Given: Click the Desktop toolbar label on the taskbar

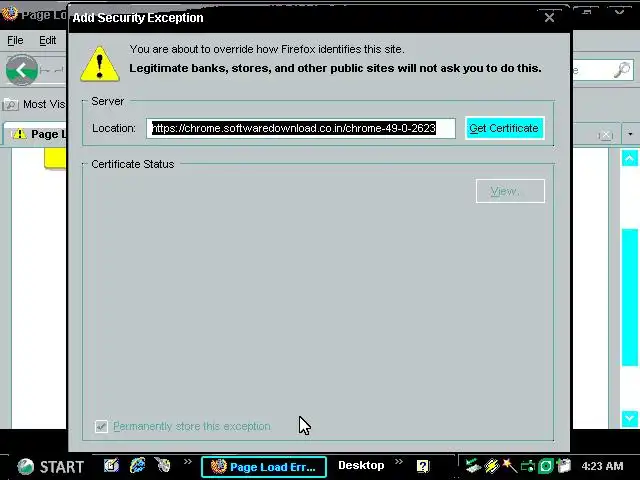Looking at the screenshot, I should (361, 465).
